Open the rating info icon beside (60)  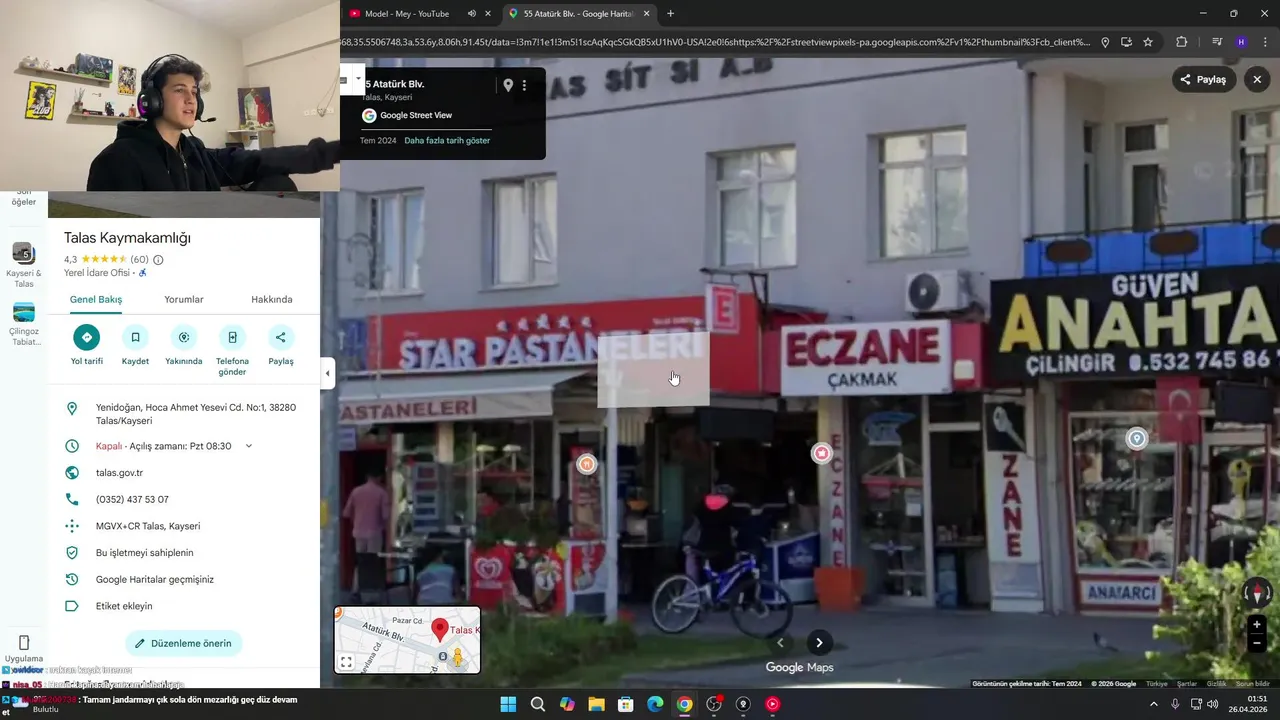coord(158,260)
